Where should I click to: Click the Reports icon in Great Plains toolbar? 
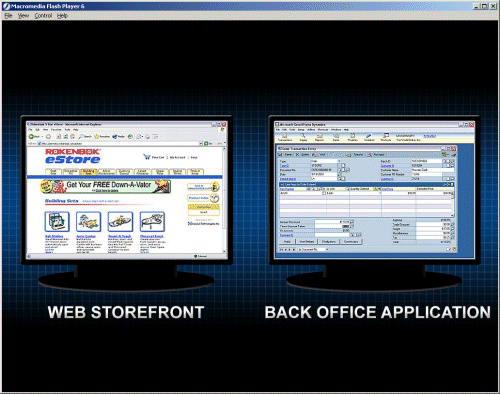(x=319, y=136)
